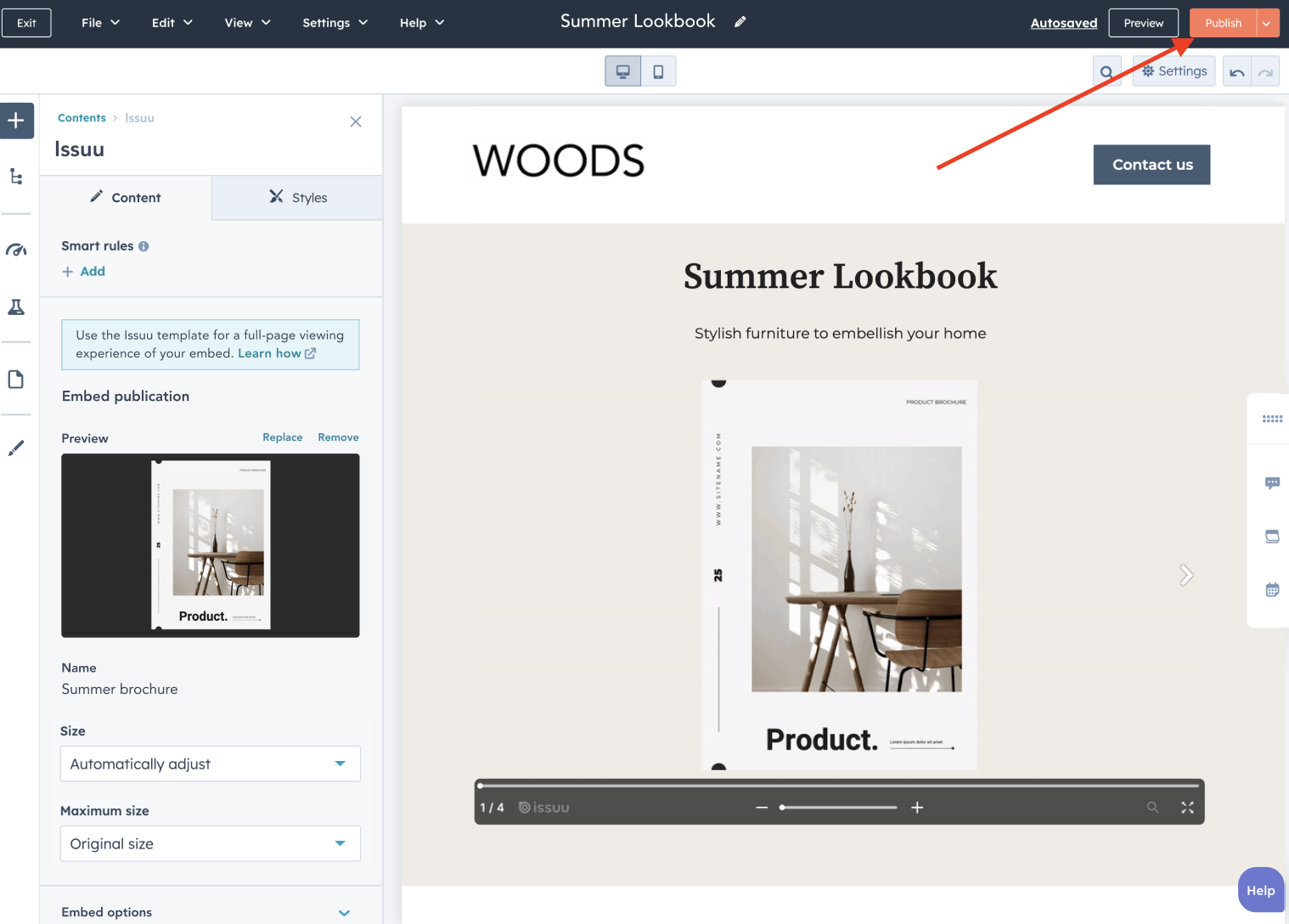
Task: Open the page Settings gear button
Action: (1174, 71)
